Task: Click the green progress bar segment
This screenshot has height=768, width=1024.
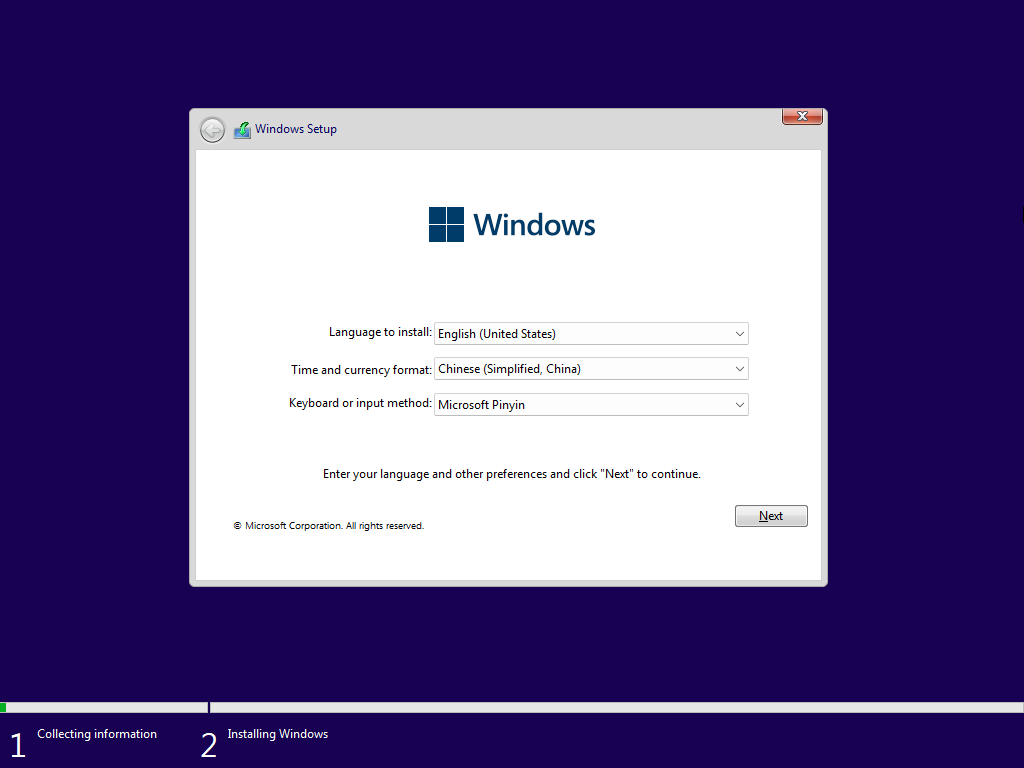Action: pyautogui.click(x=3, y=707)
